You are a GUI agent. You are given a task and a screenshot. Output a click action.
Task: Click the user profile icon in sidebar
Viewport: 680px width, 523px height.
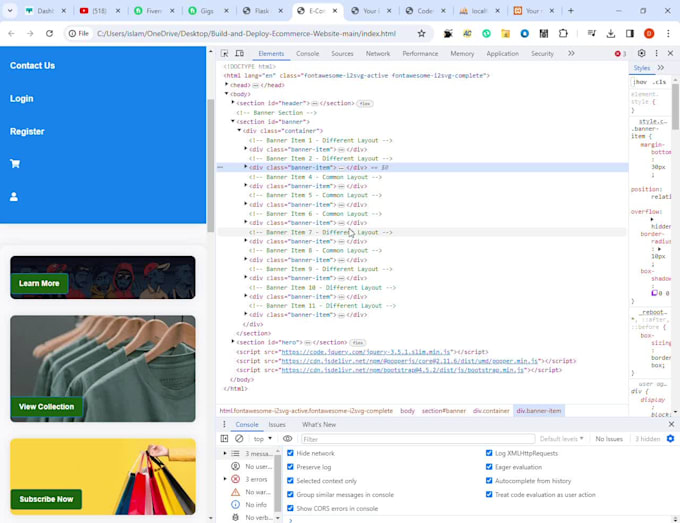pos(14,197)
